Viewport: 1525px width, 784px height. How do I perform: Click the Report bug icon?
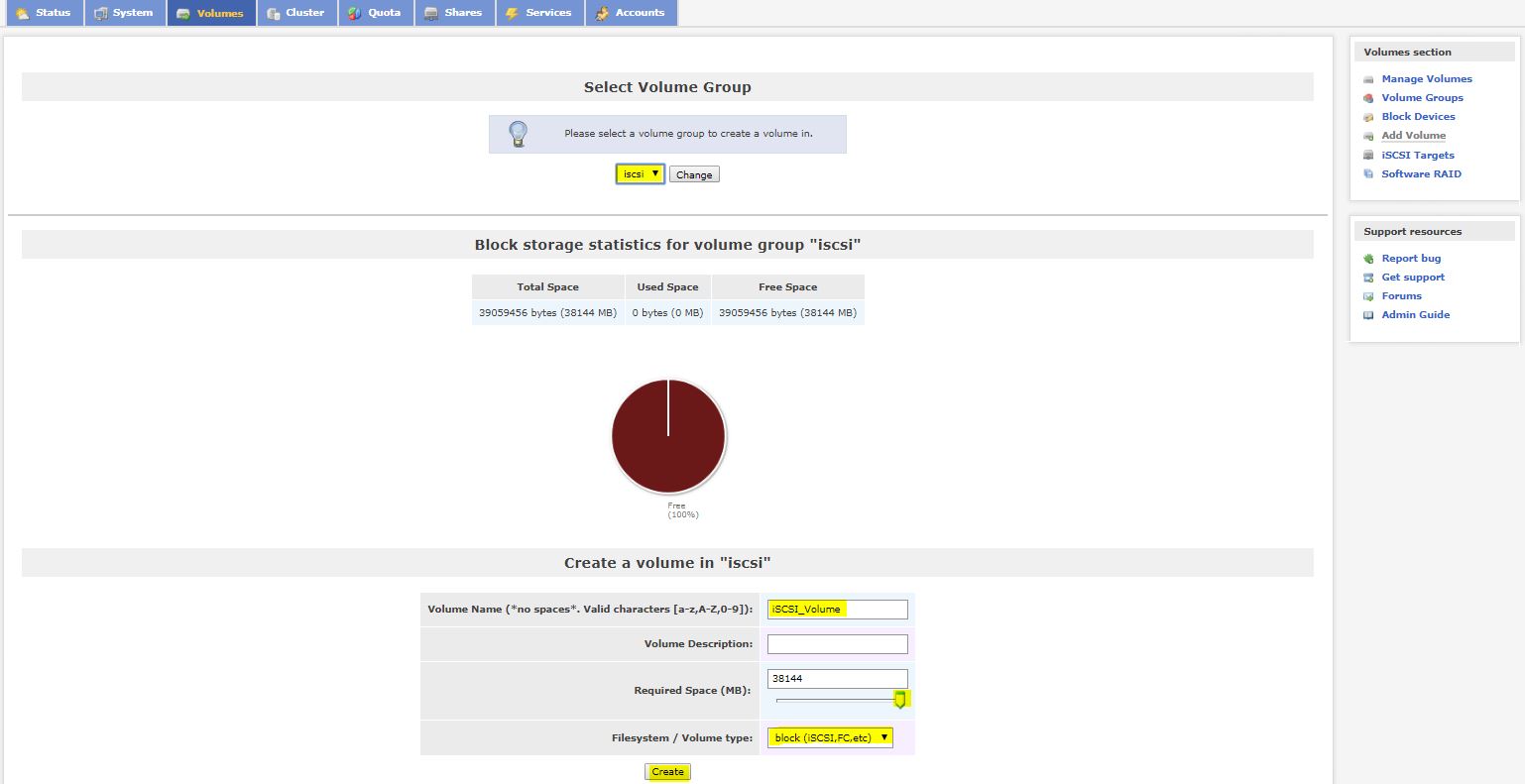click(1368, 259)
